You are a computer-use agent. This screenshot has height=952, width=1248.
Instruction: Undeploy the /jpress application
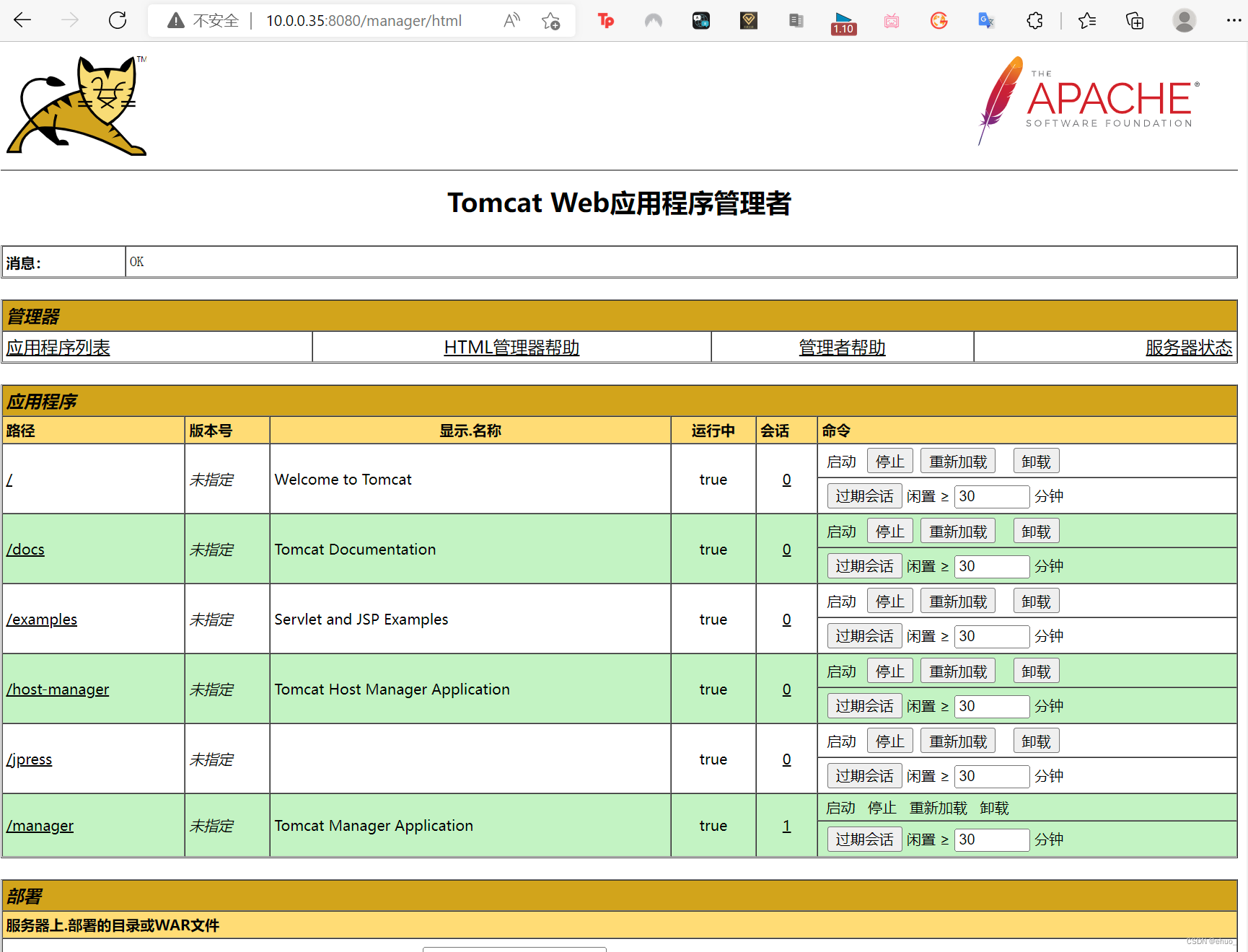click(x=1035, y=741)
